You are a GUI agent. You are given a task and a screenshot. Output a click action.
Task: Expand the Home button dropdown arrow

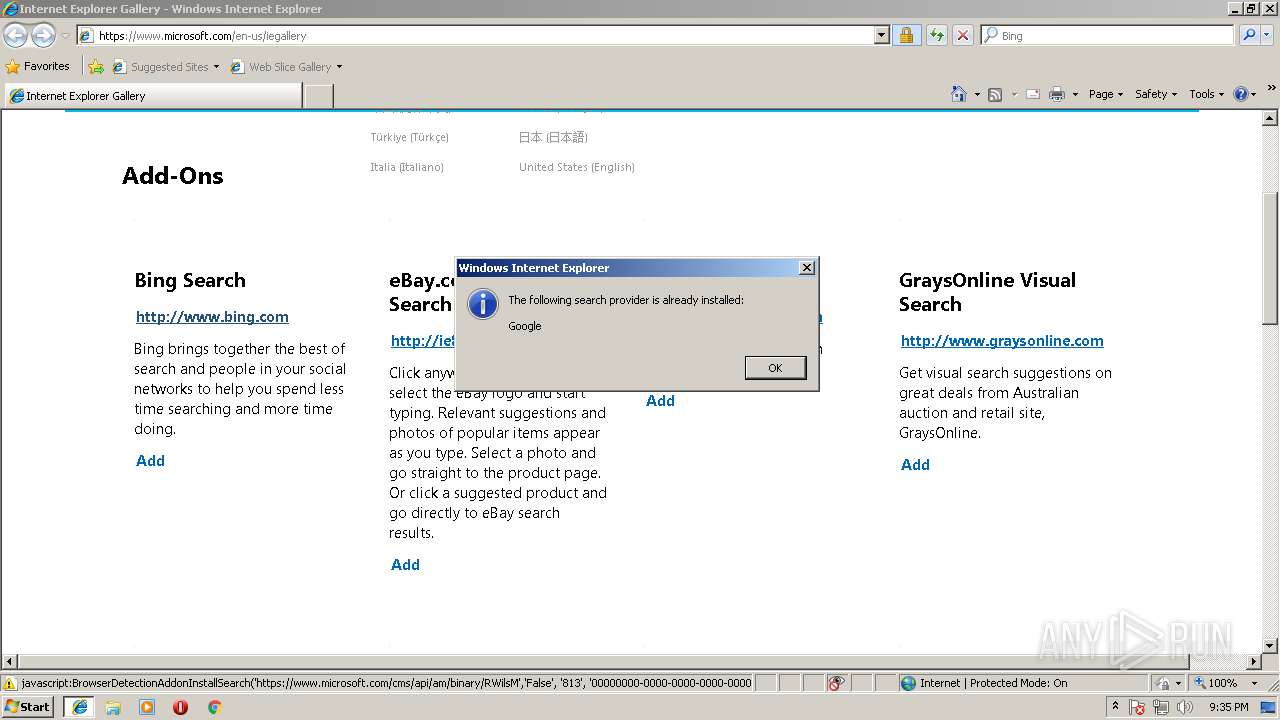(977, 94)
